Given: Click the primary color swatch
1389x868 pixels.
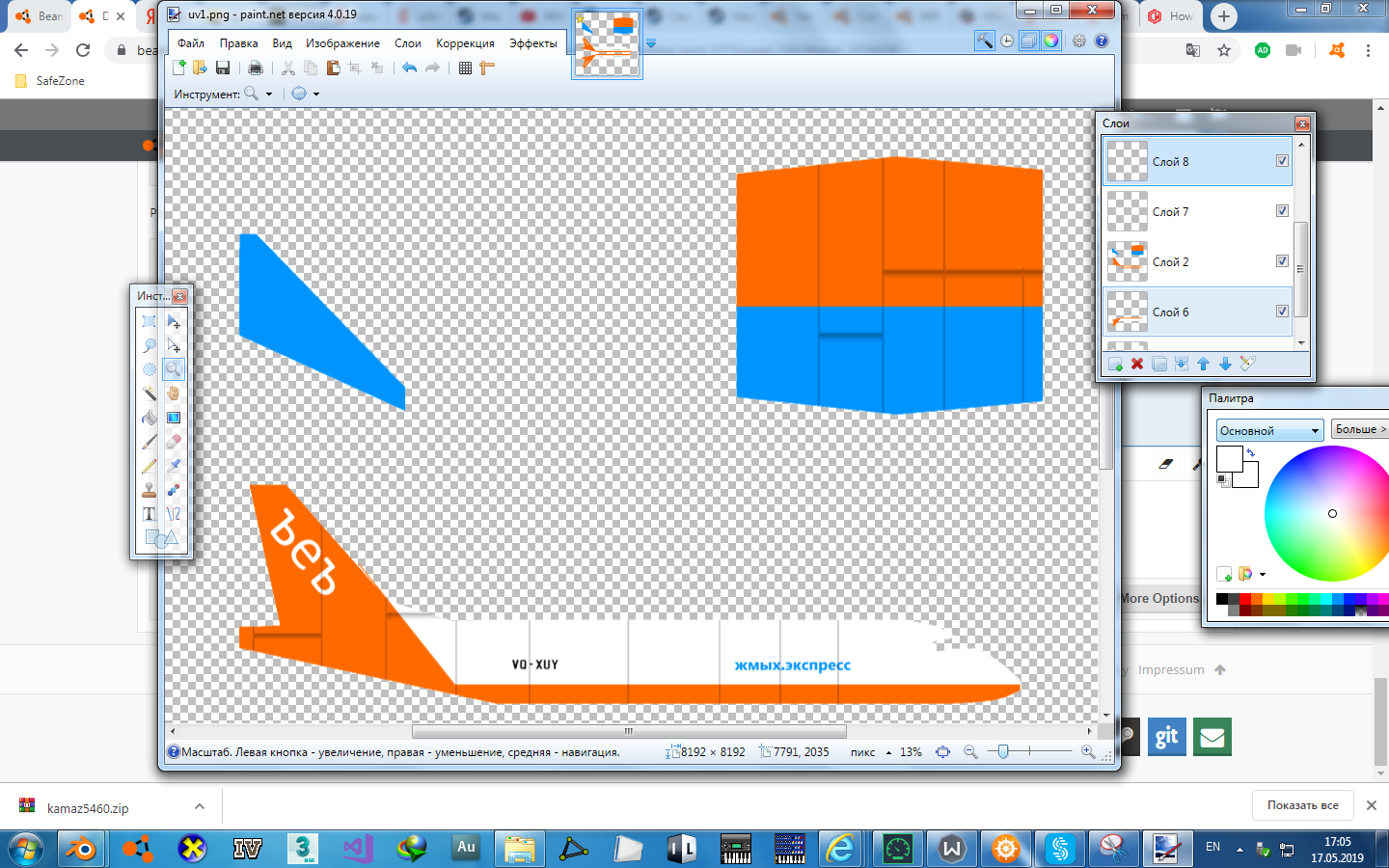Looking at the screenshot, I should 1229,459.
